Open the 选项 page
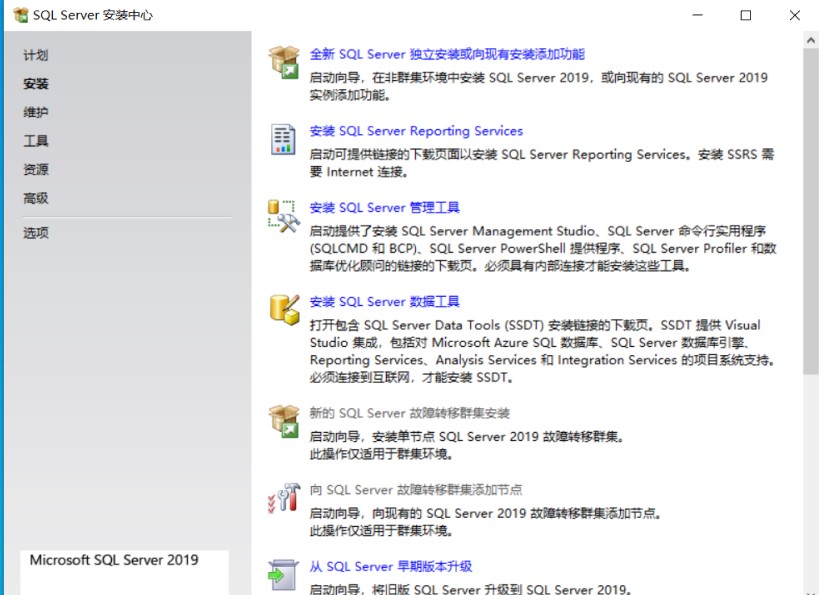 [36, 233]
